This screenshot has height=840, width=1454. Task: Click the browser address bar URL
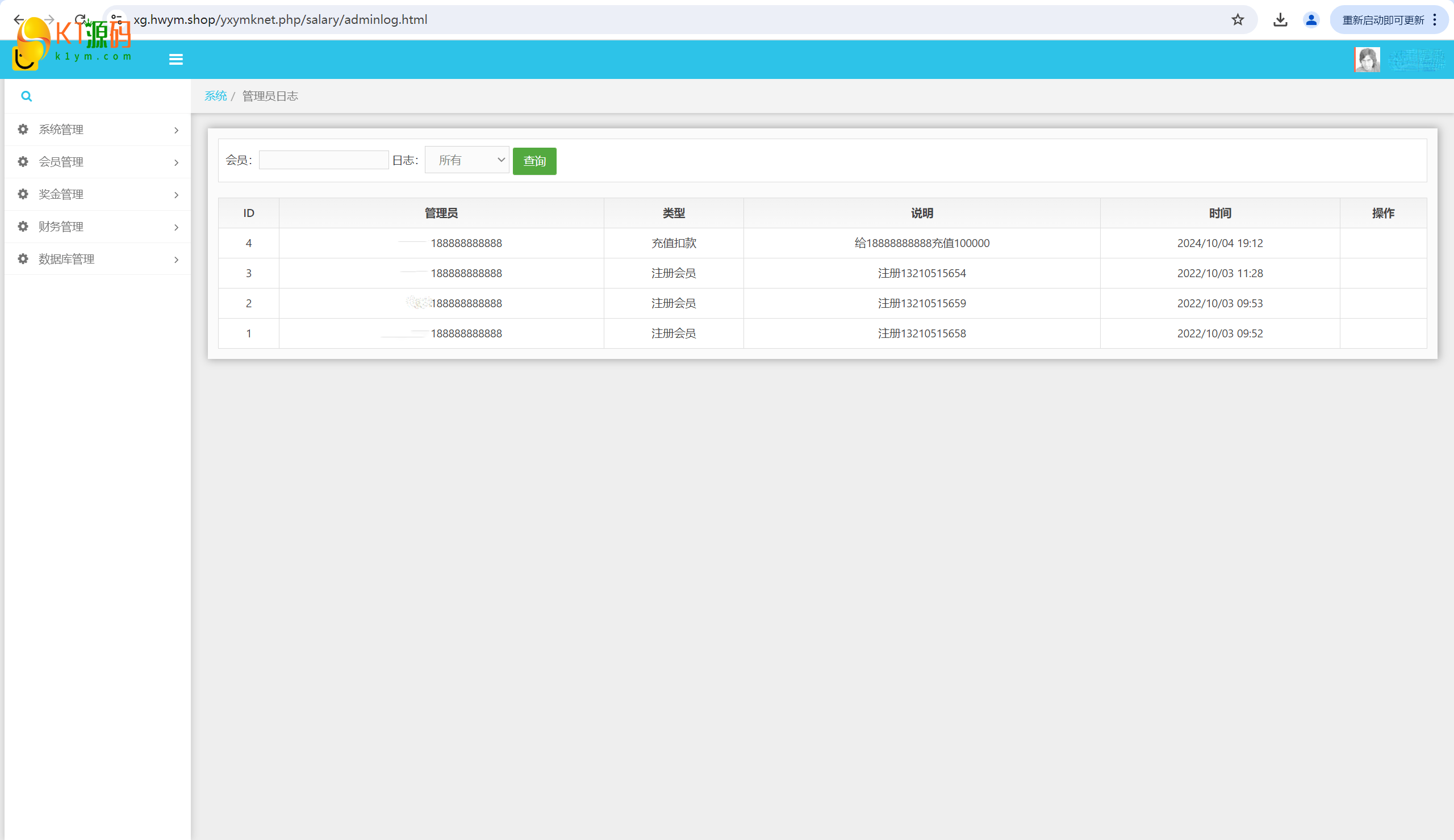coord(281,20)
